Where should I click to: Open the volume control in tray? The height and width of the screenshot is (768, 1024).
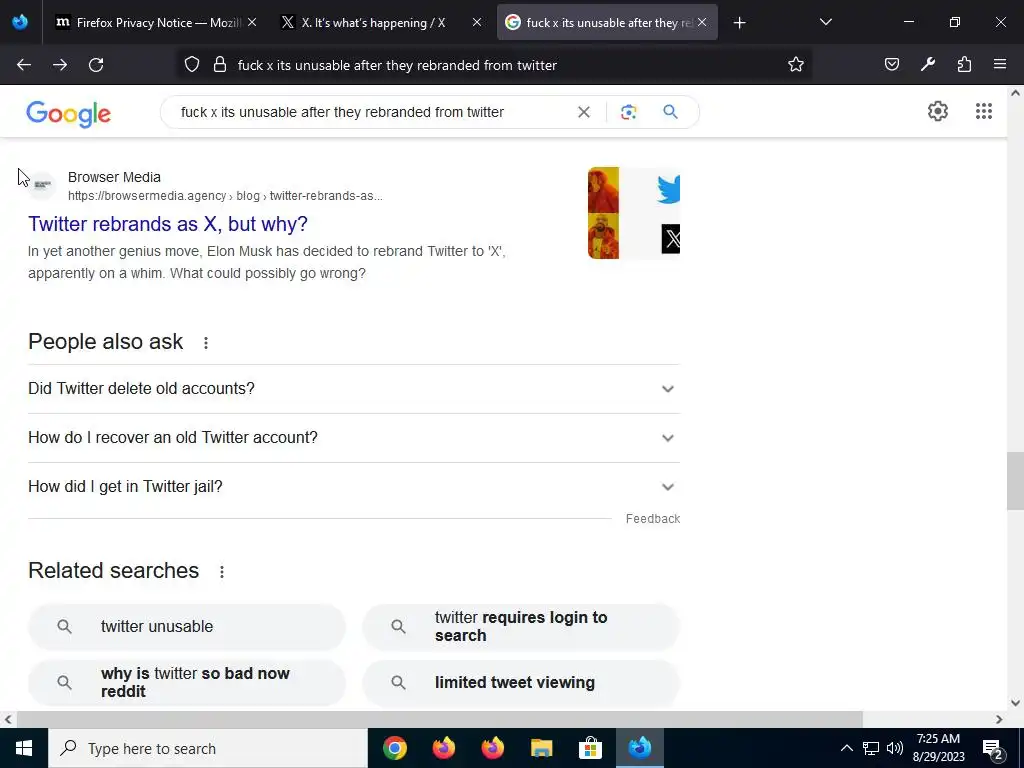click(x=895, y=748)
